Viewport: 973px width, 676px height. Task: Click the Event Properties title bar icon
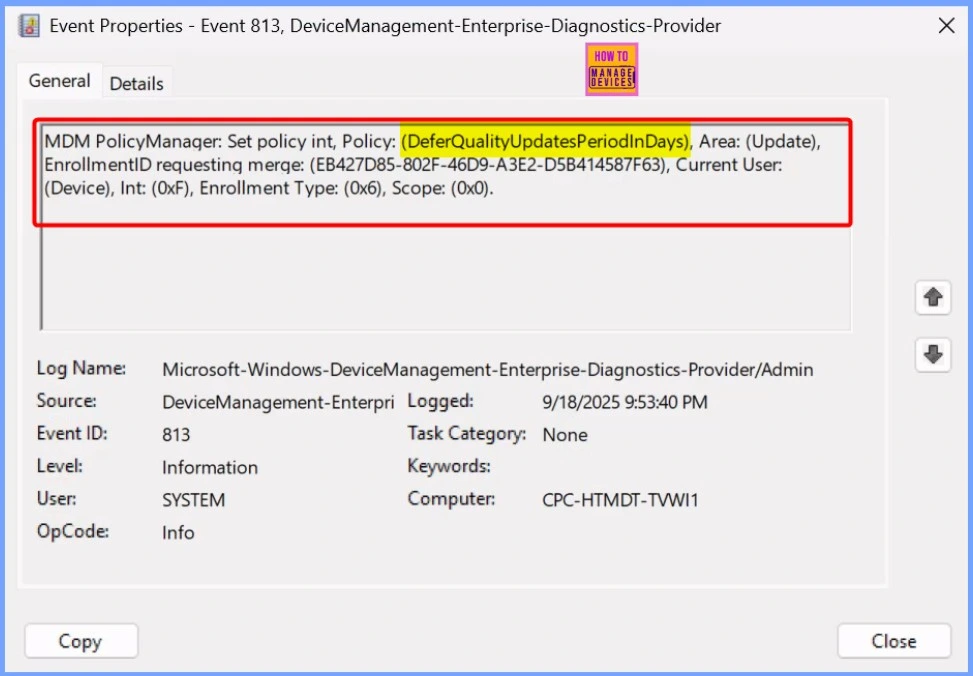coord(29,26)
